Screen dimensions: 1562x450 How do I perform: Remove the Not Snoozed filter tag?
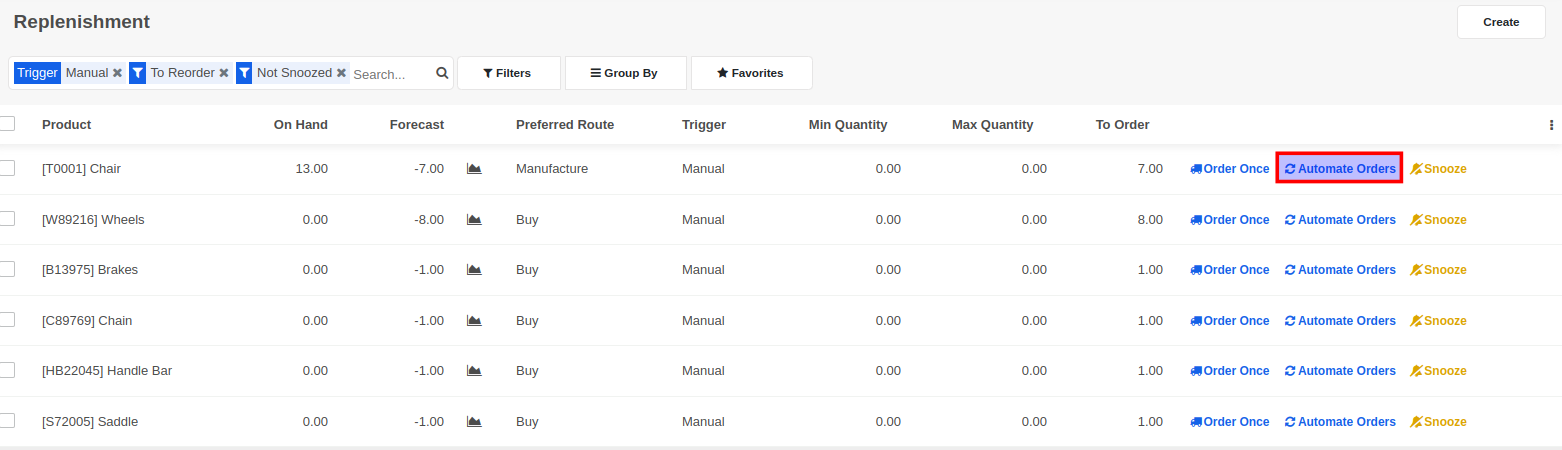point(341,73)
